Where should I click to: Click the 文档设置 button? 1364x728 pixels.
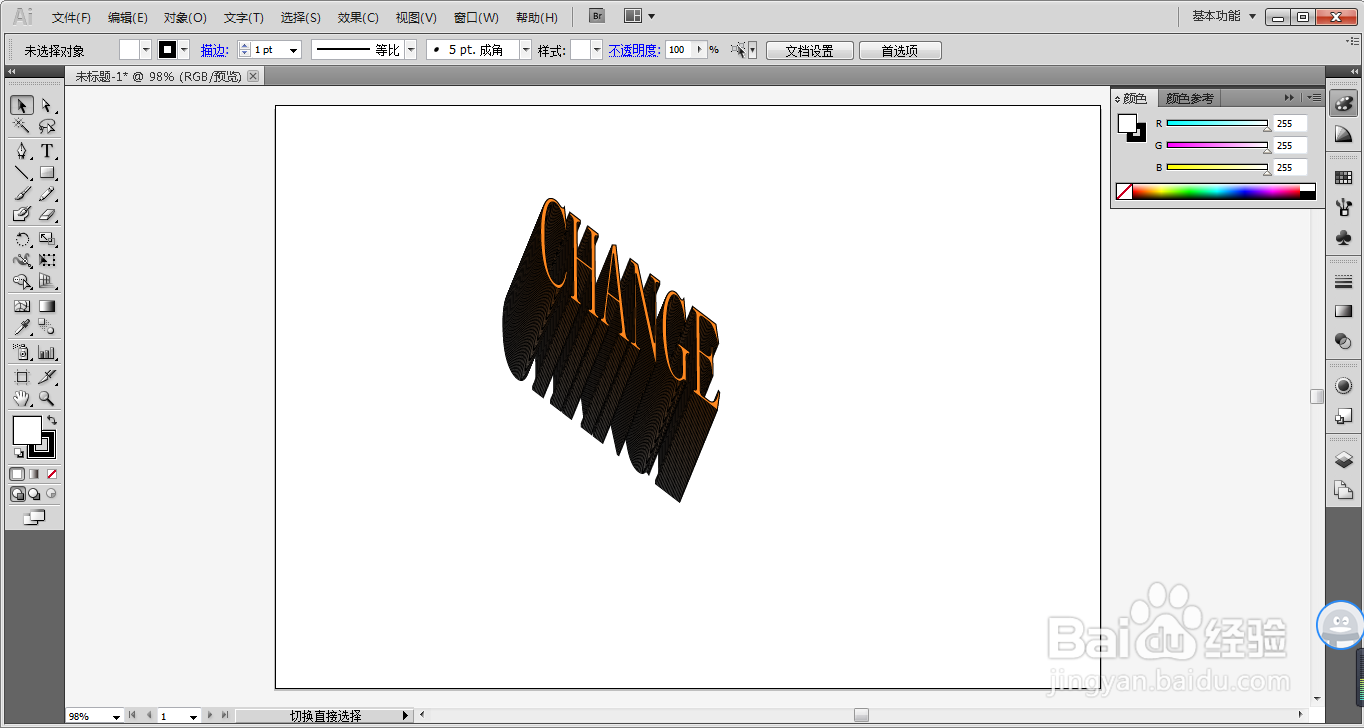tap(809, 50)
